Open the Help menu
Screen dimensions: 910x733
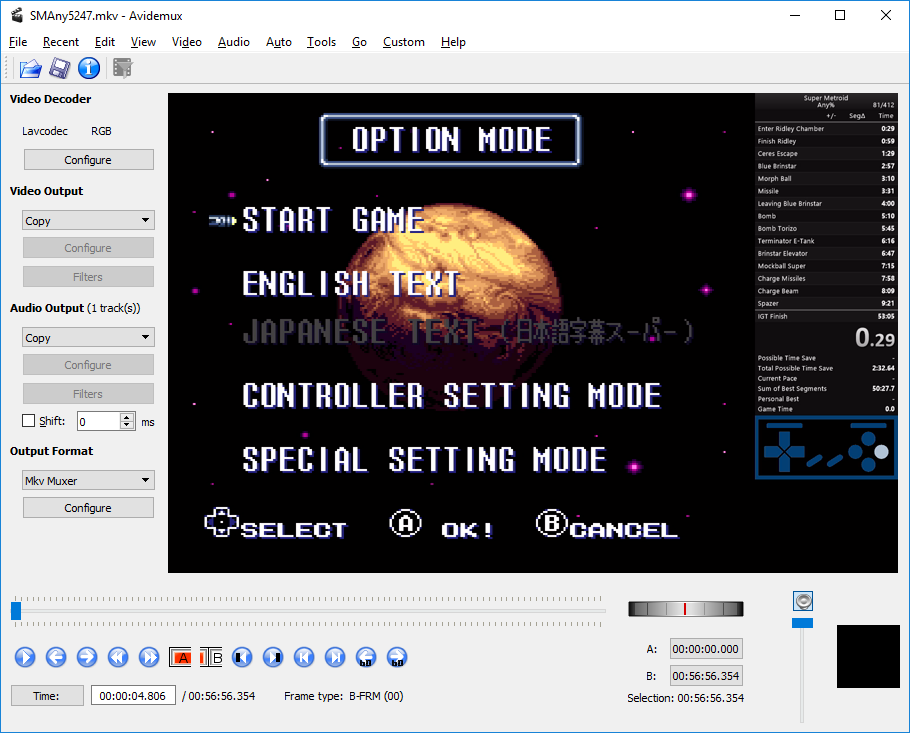click(453, 42)
